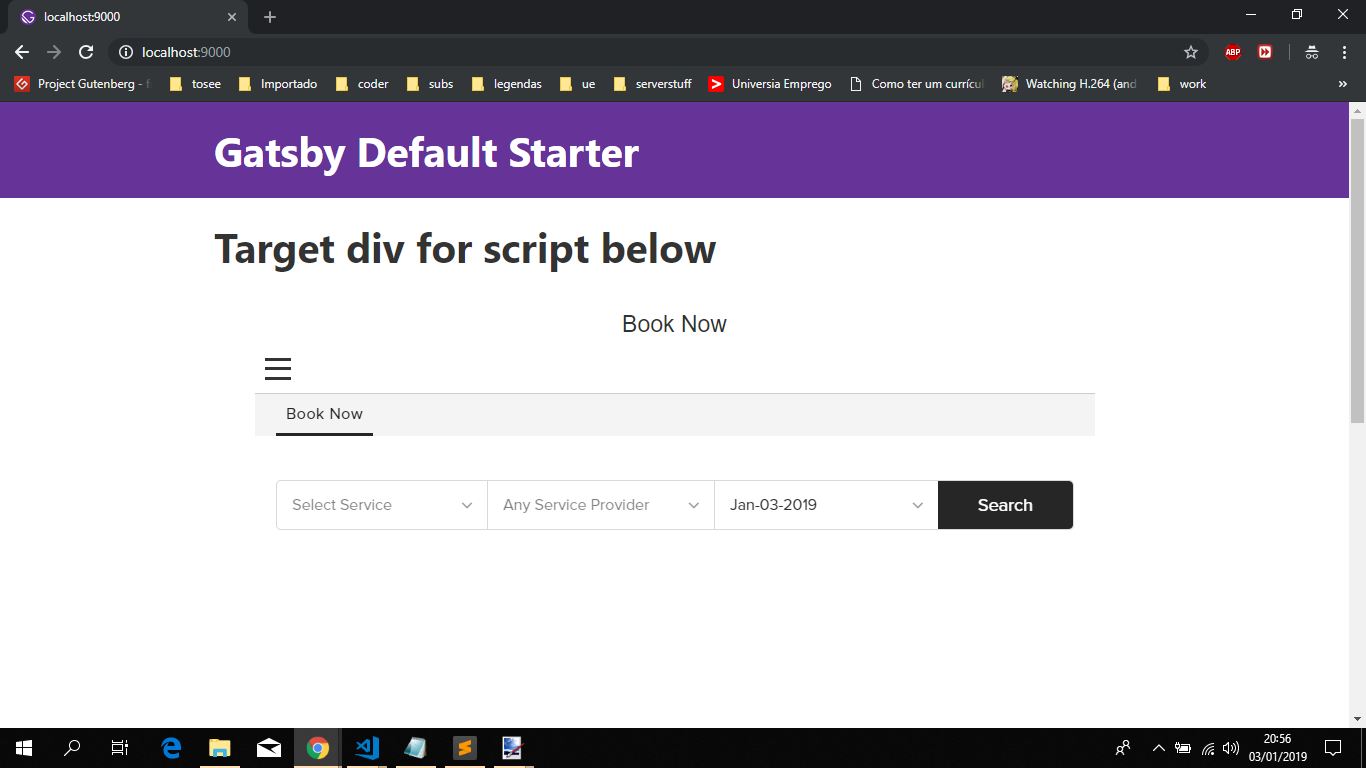Open Sublime Text from taskbar
The width and height of the screenshot is (1366, 768).
point(465,748)
